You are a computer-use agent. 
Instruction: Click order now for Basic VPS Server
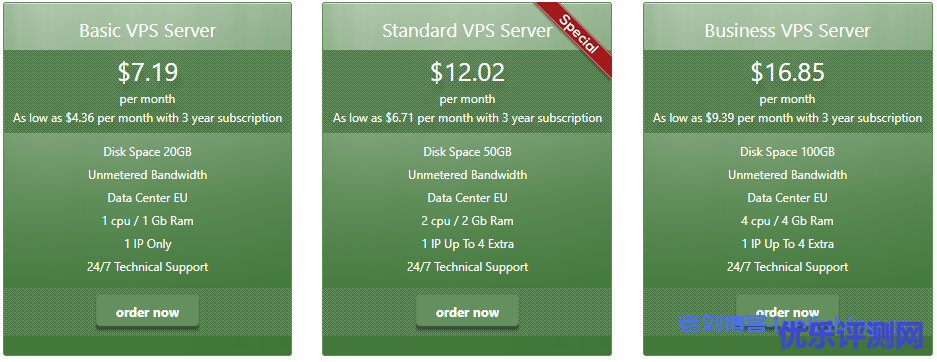147,312
